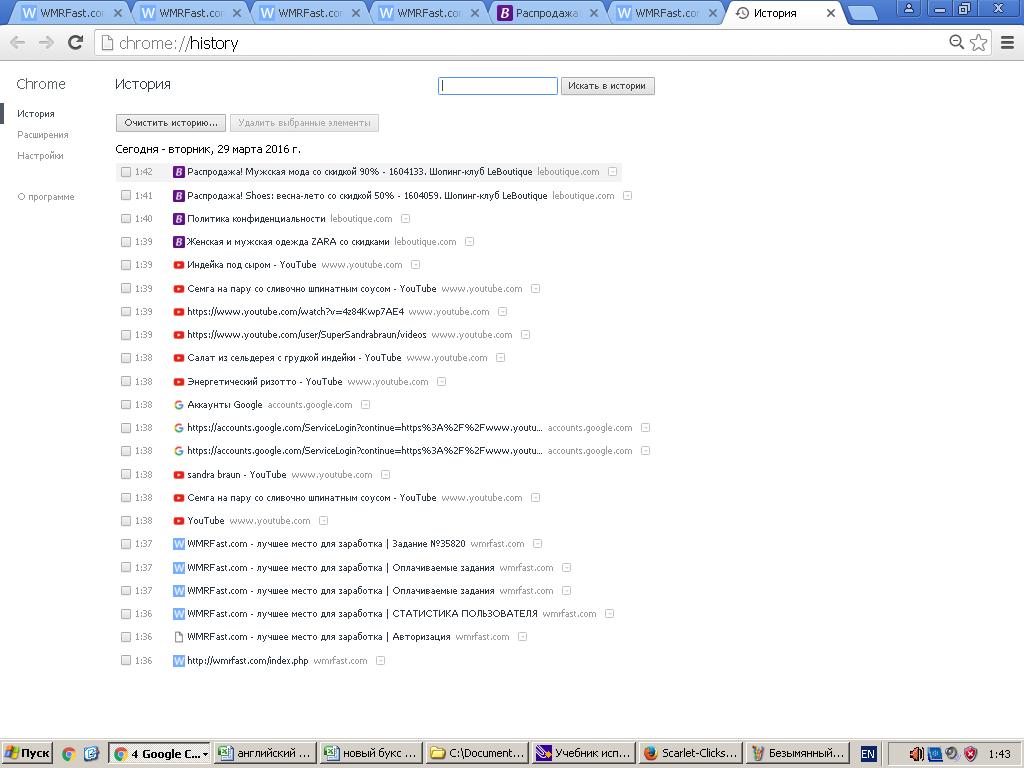Image resolution: width=1024 pixels, height=768 pixels.
Task: Open the new tab button
Action: tap(863, 14)
